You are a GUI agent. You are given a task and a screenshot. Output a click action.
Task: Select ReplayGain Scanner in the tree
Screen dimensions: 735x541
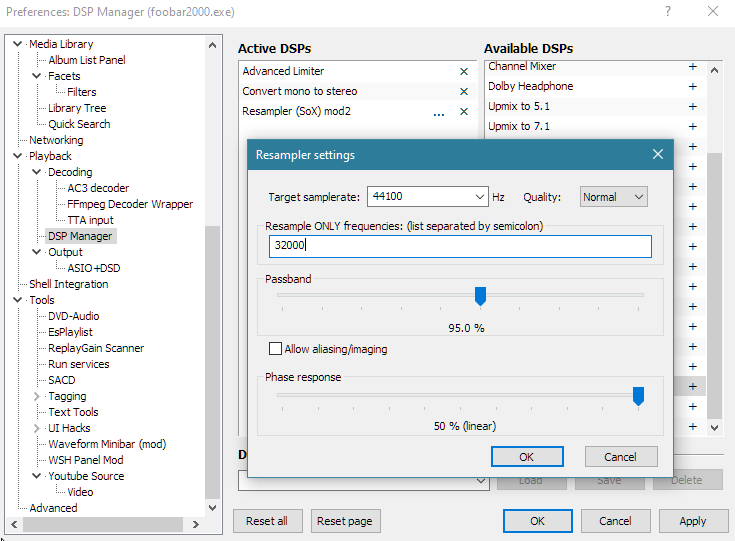pyautogui.click(x=96, y=348)
